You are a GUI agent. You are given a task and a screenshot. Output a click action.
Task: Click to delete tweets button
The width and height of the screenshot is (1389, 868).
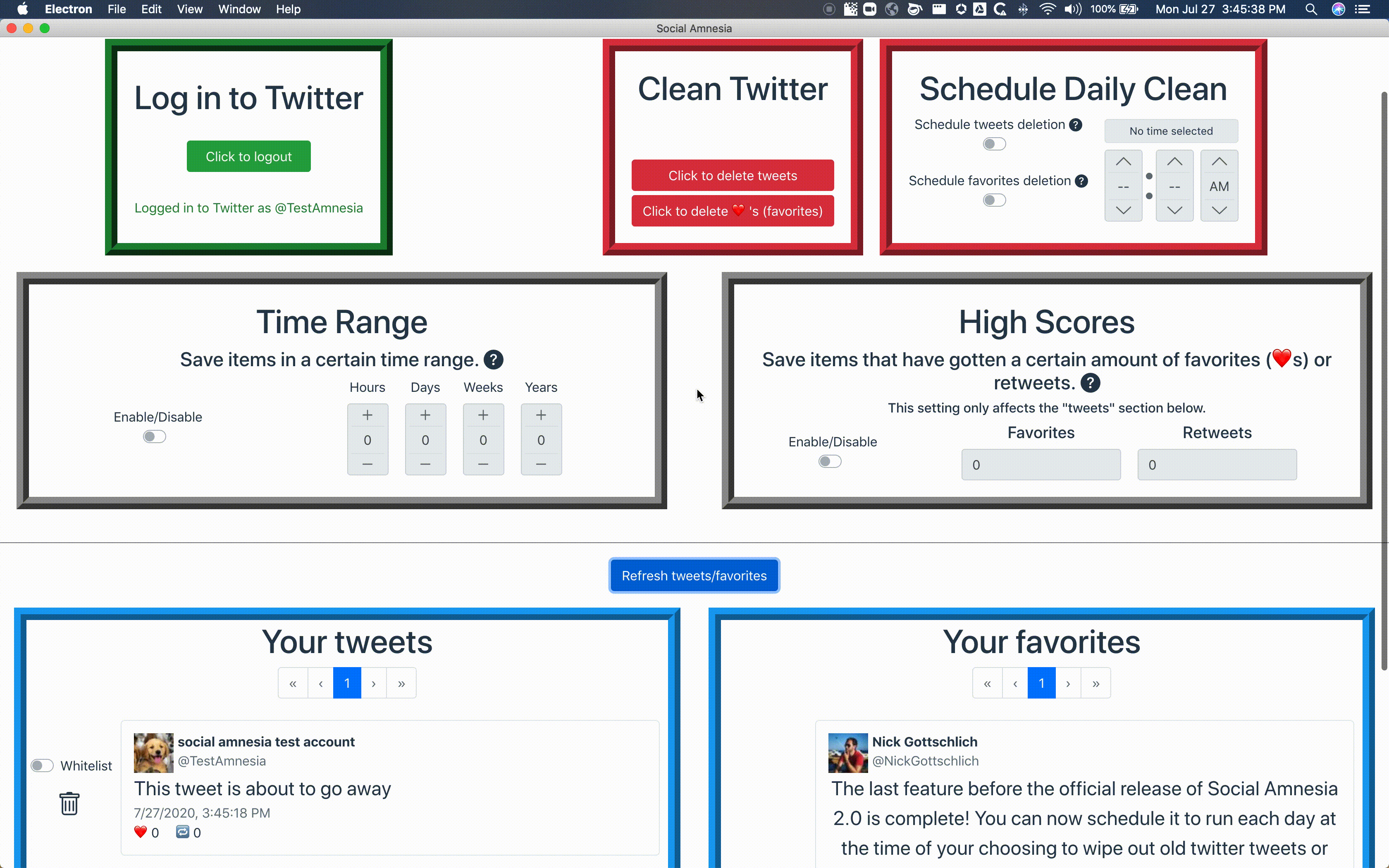732,175
